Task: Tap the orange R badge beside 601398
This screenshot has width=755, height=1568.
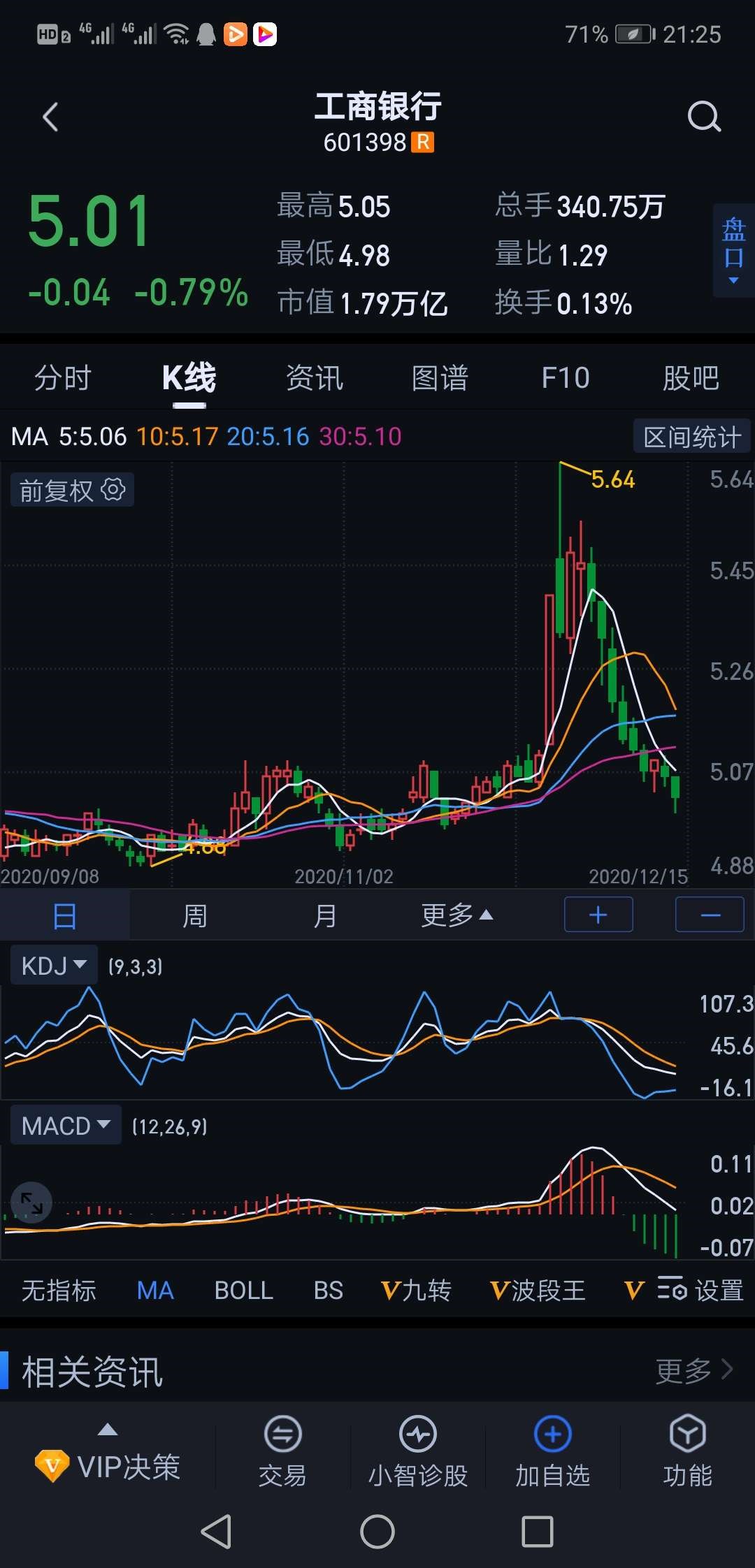Action: [x=422, y=143]
